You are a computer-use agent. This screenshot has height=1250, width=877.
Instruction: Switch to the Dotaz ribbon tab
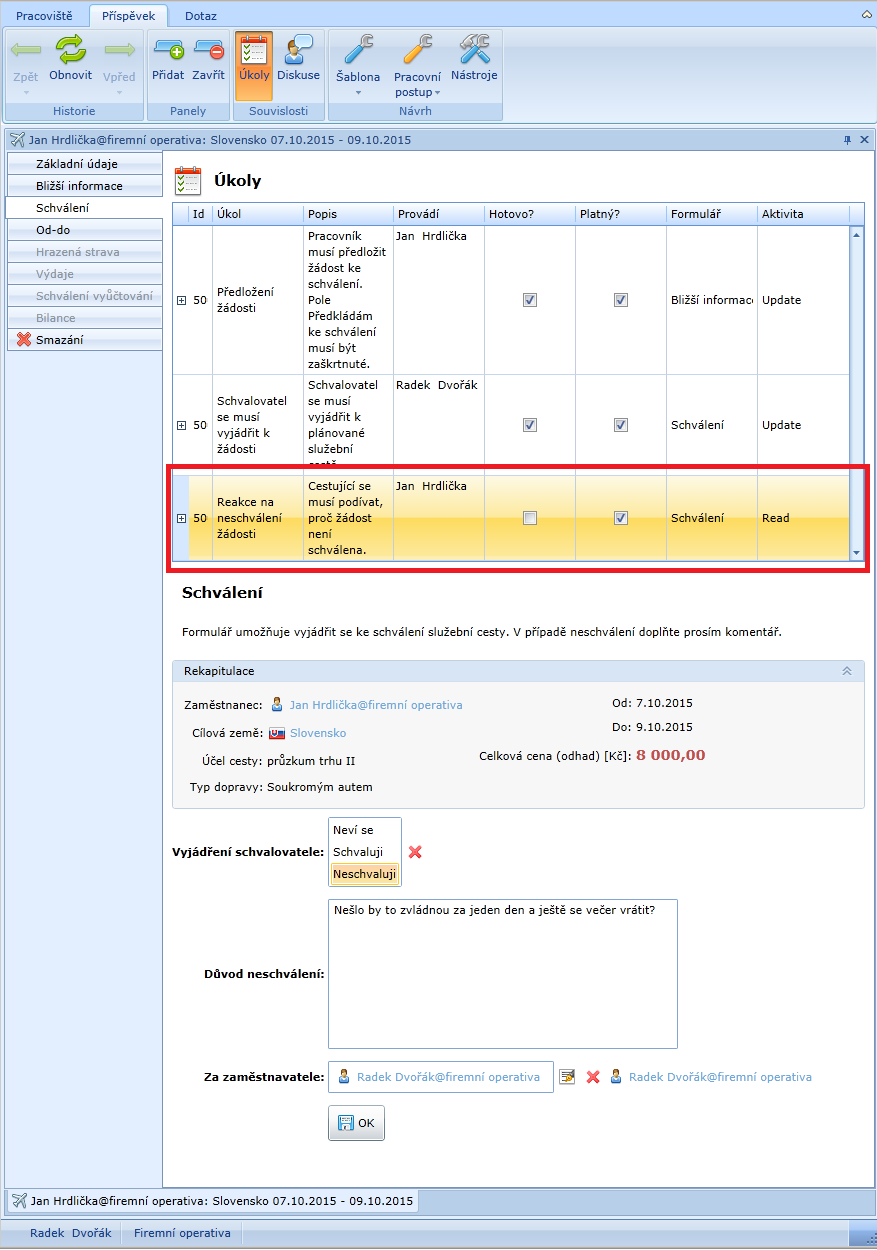pyautogui.click(x=201, y=15)
